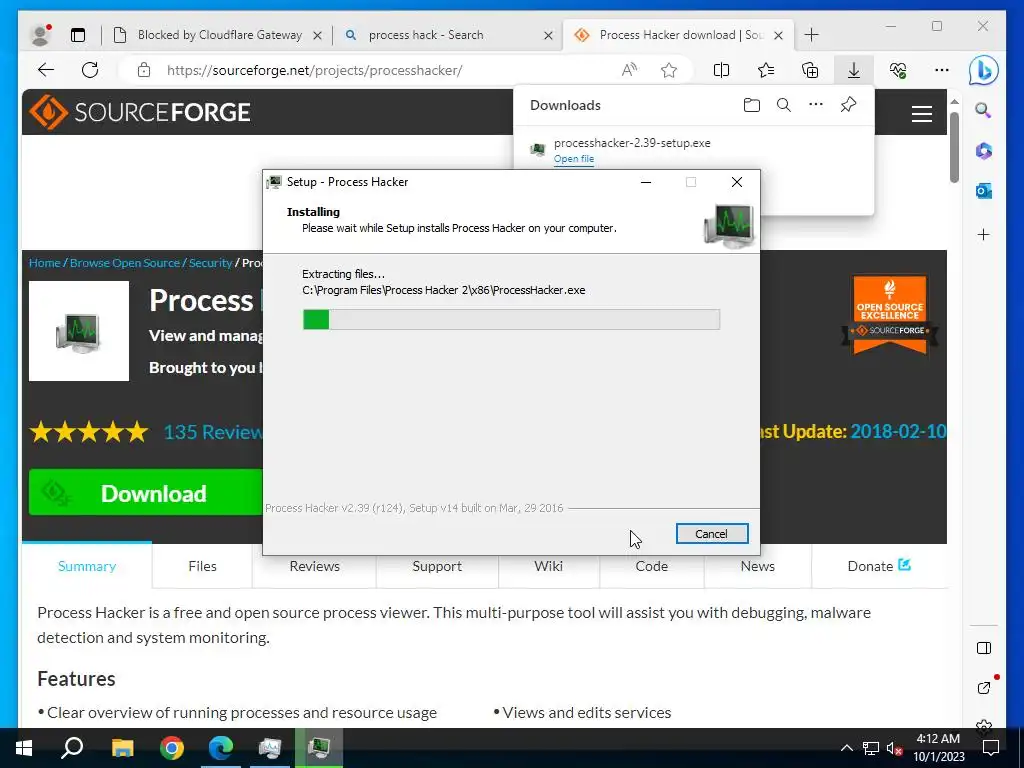Click the muted volume tray icon
The height and width of the screenshot is (768, 1024).
pyautogui.click(x=894, y=748)
